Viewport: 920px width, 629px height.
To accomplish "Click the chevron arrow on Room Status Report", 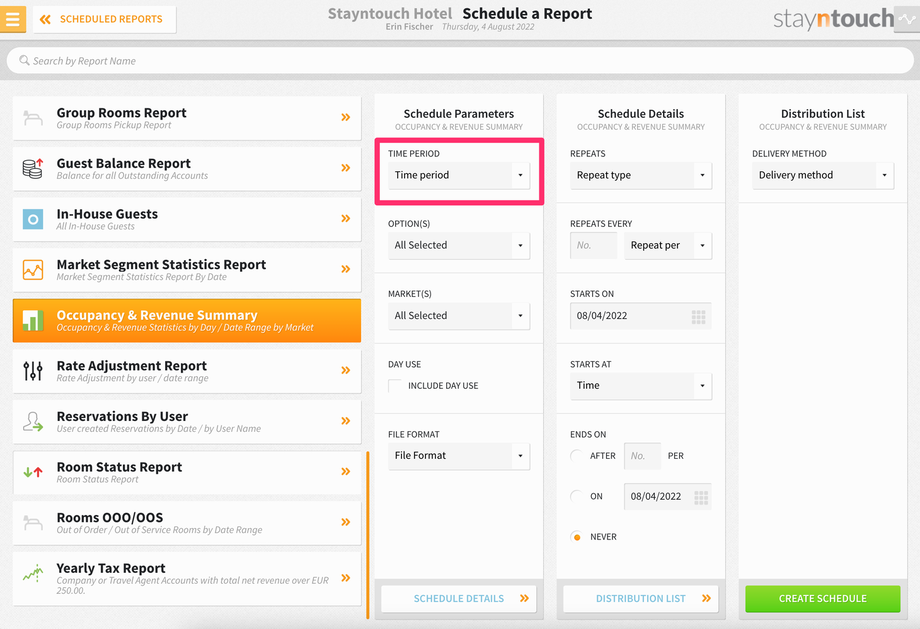I will pyautogui.click(x=346, y=471).
